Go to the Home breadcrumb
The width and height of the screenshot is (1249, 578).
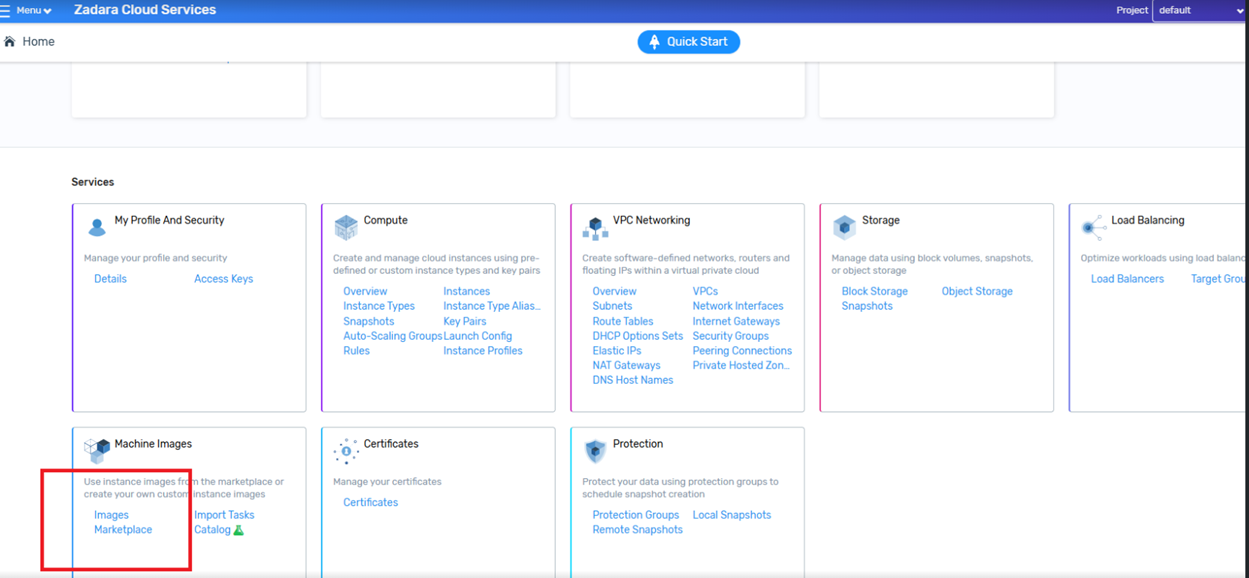pyautogui.click(x=39, y=42)
